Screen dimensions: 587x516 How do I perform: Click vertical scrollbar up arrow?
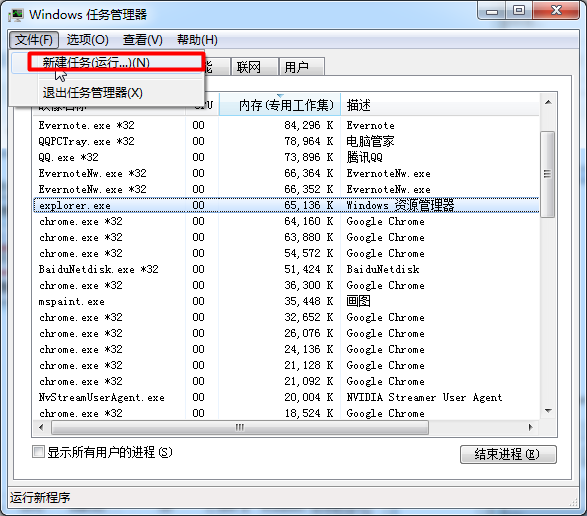click(x=548, y=102)
